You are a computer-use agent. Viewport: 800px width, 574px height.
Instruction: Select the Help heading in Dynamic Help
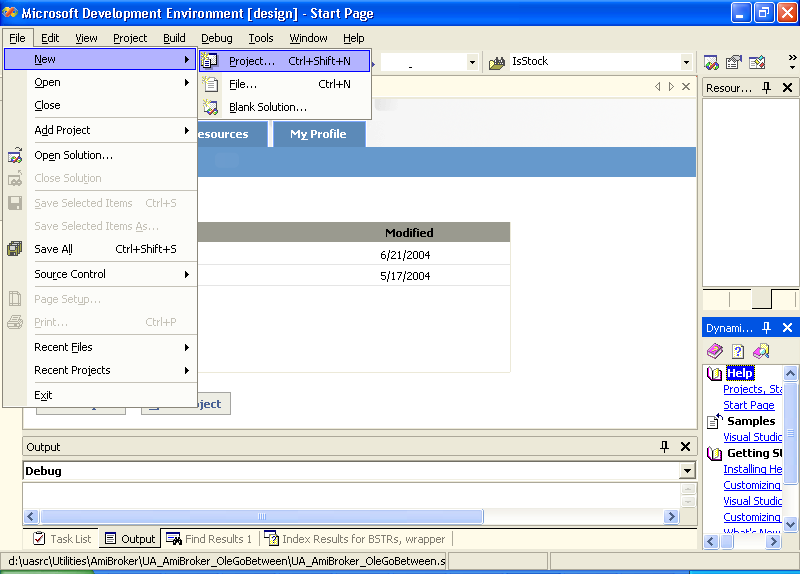pyautogui.click(x=740, y=373)
